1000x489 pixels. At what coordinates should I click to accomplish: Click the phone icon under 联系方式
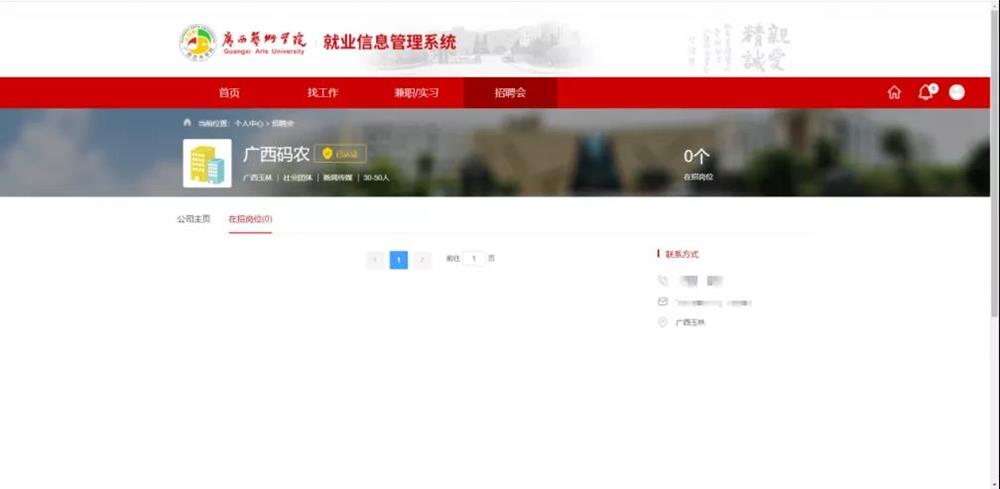(662, 281)
